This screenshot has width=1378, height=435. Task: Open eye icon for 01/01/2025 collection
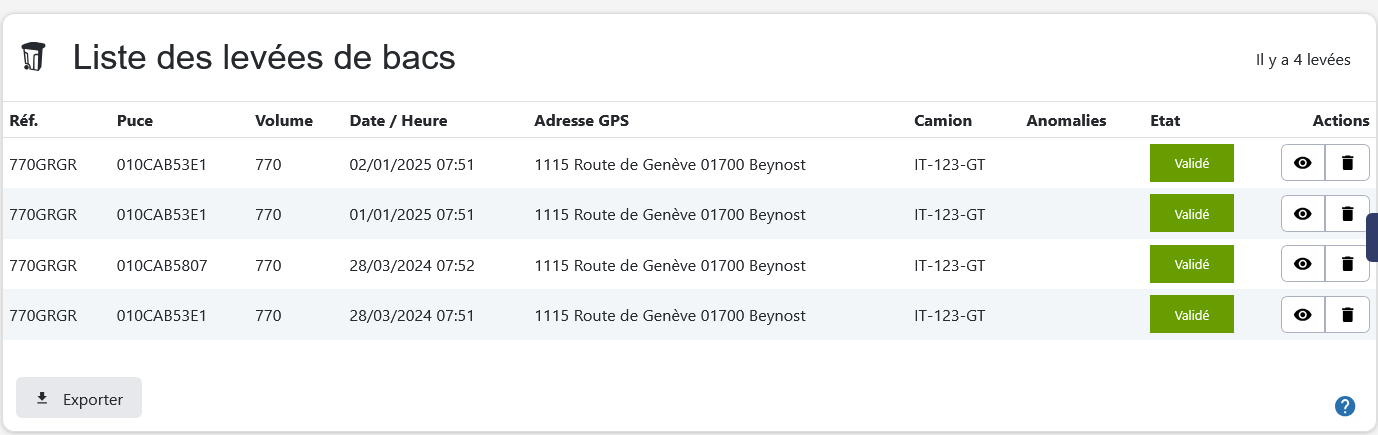tap(1302, 214)
